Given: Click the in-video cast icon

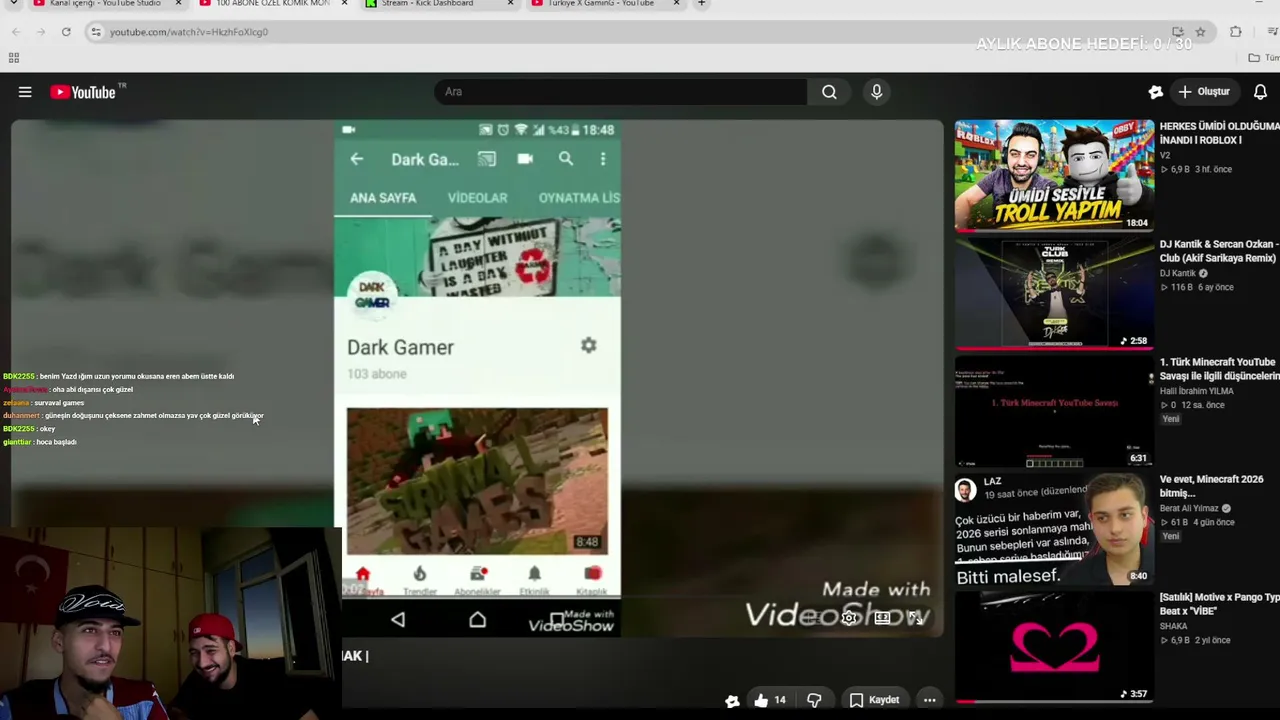Looking at the screenshot, I should (487, 159).
